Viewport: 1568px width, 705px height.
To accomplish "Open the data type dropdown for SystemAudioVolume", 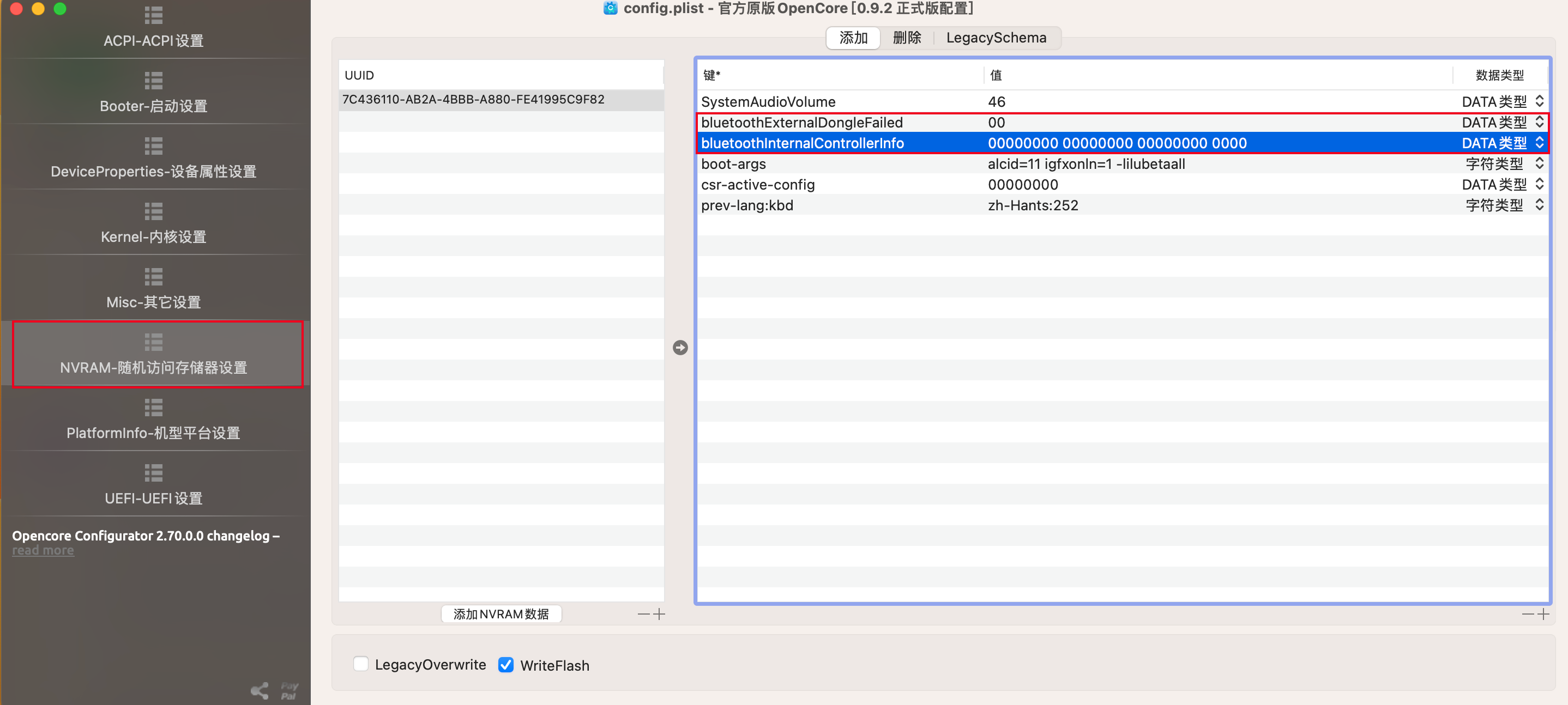I will (x=1540, y=101).
